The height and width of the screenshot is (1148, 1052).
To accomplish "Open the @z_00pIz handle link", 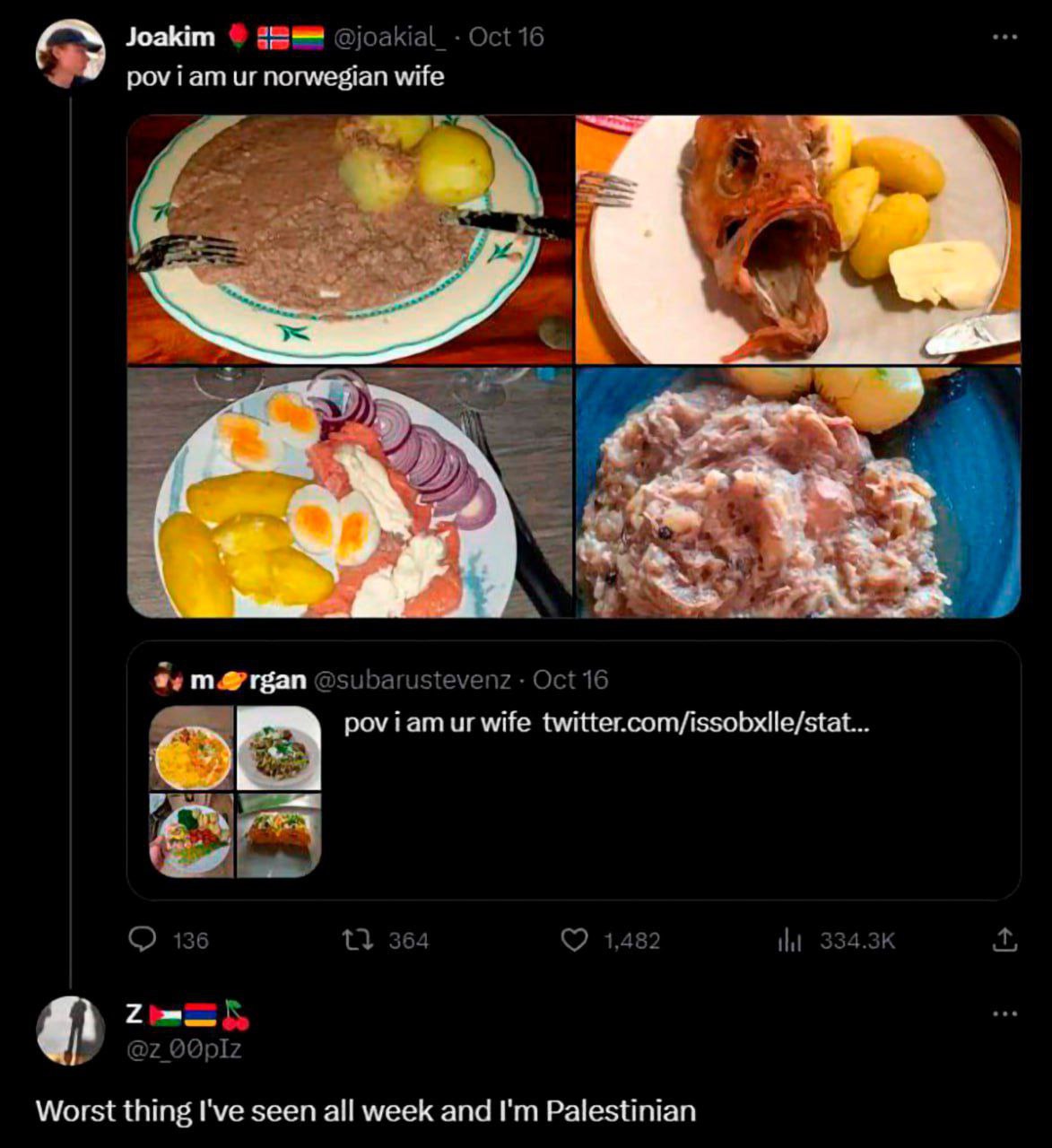I will point(184,1048).
